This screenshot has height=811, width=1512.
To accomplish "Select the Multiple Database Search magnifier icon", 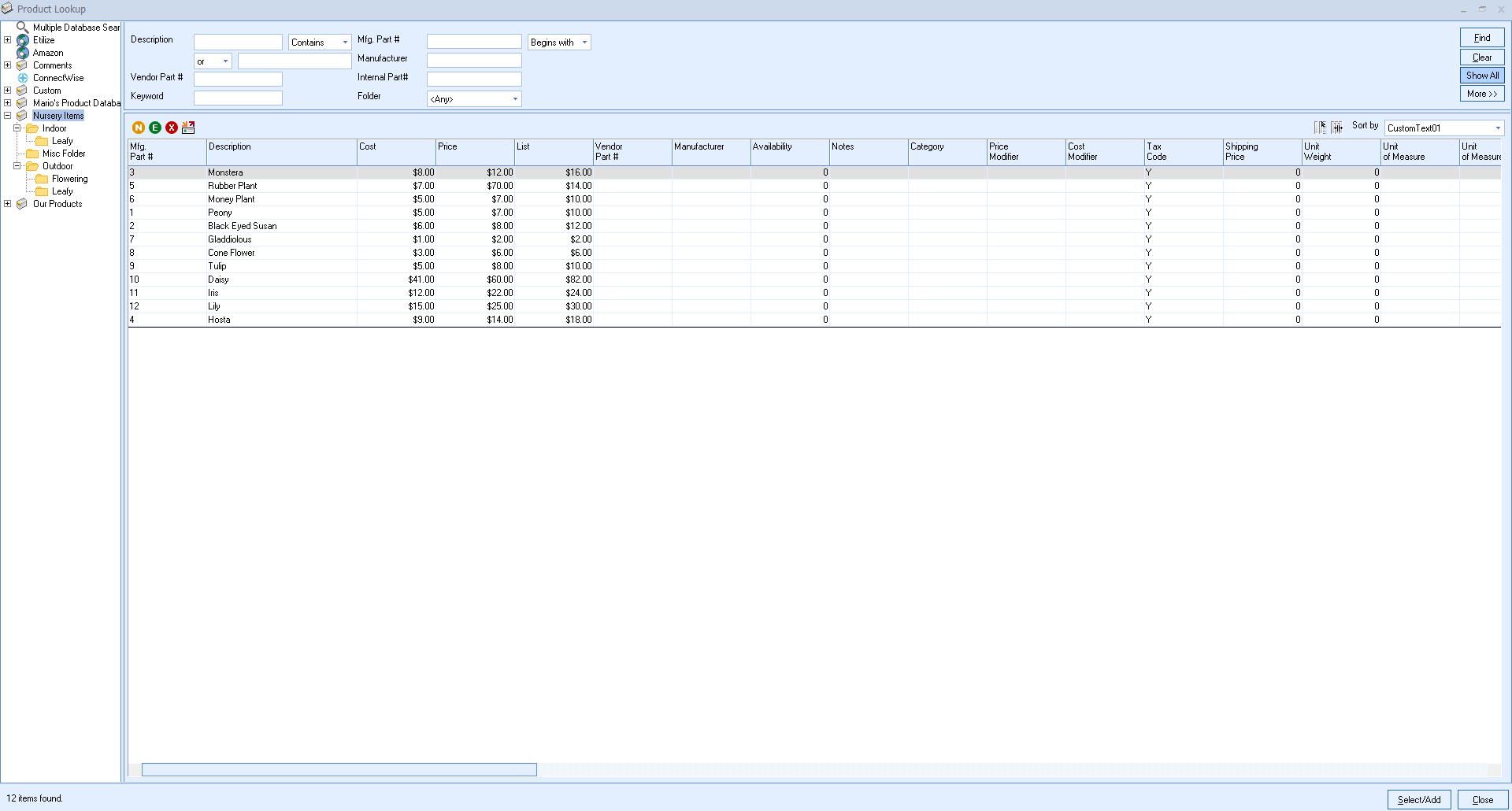I will [23, 28].
